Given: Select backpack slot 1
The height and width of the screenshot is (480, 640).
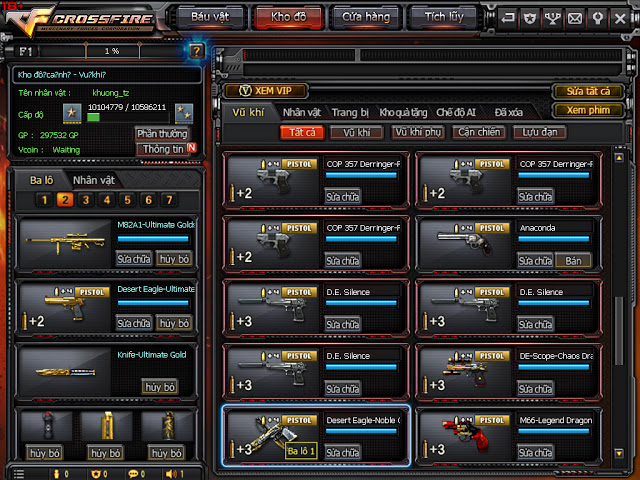Looking at the screenshot, I should pos(44,200).
